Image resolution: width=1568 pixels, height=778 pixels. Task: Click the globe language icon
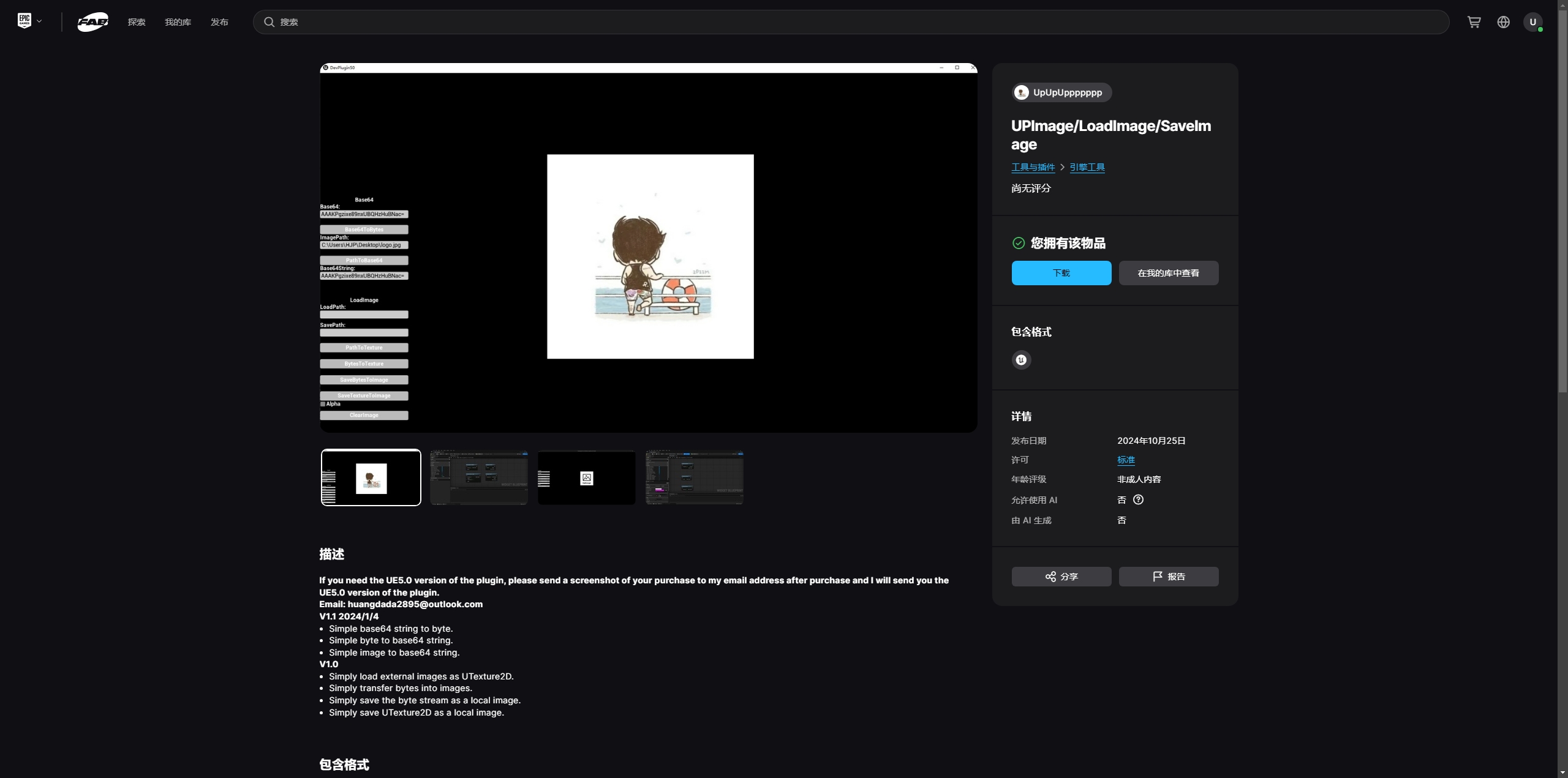click(1503, 22)
